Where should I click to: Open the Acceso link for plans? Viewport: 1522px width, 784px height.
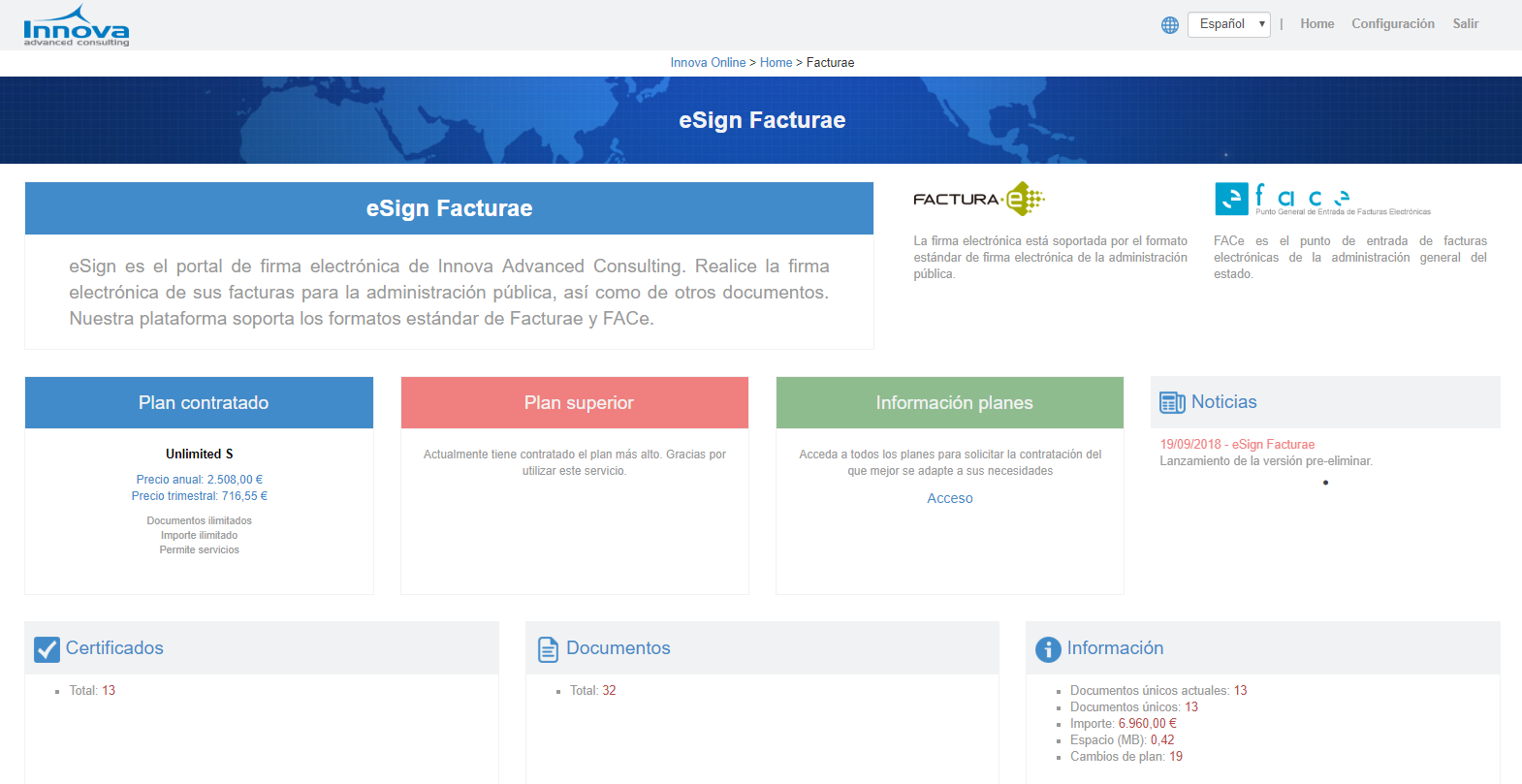[950, 498]
